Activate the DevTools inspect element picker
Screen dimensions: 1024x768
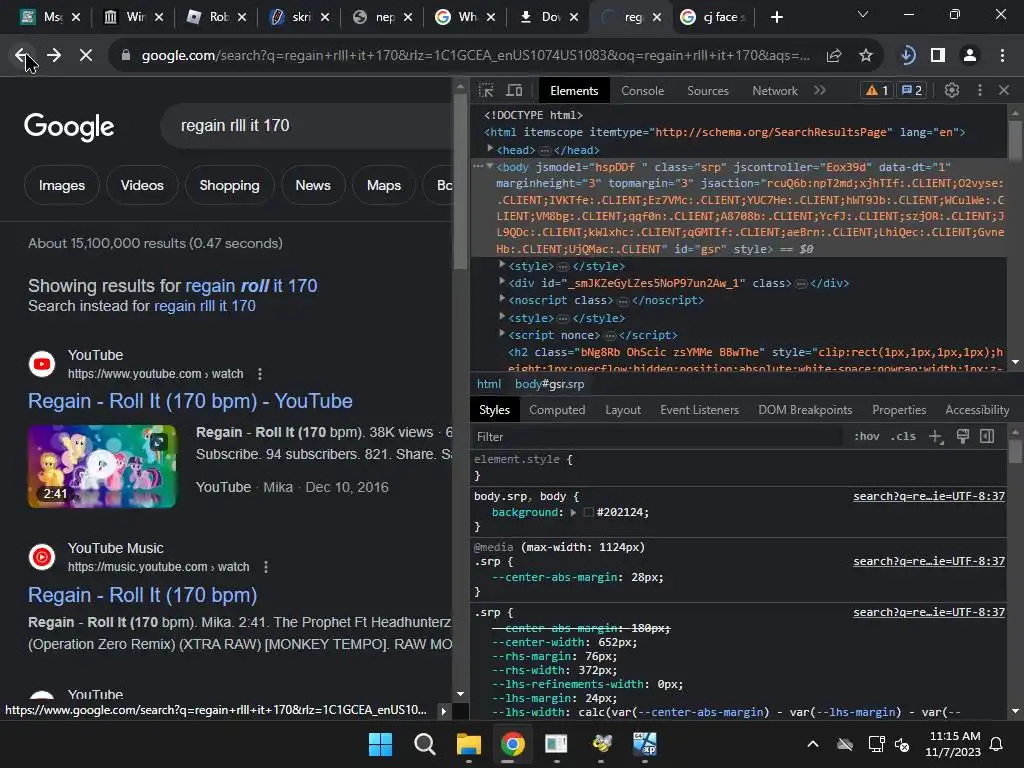(x=486, y=91)
